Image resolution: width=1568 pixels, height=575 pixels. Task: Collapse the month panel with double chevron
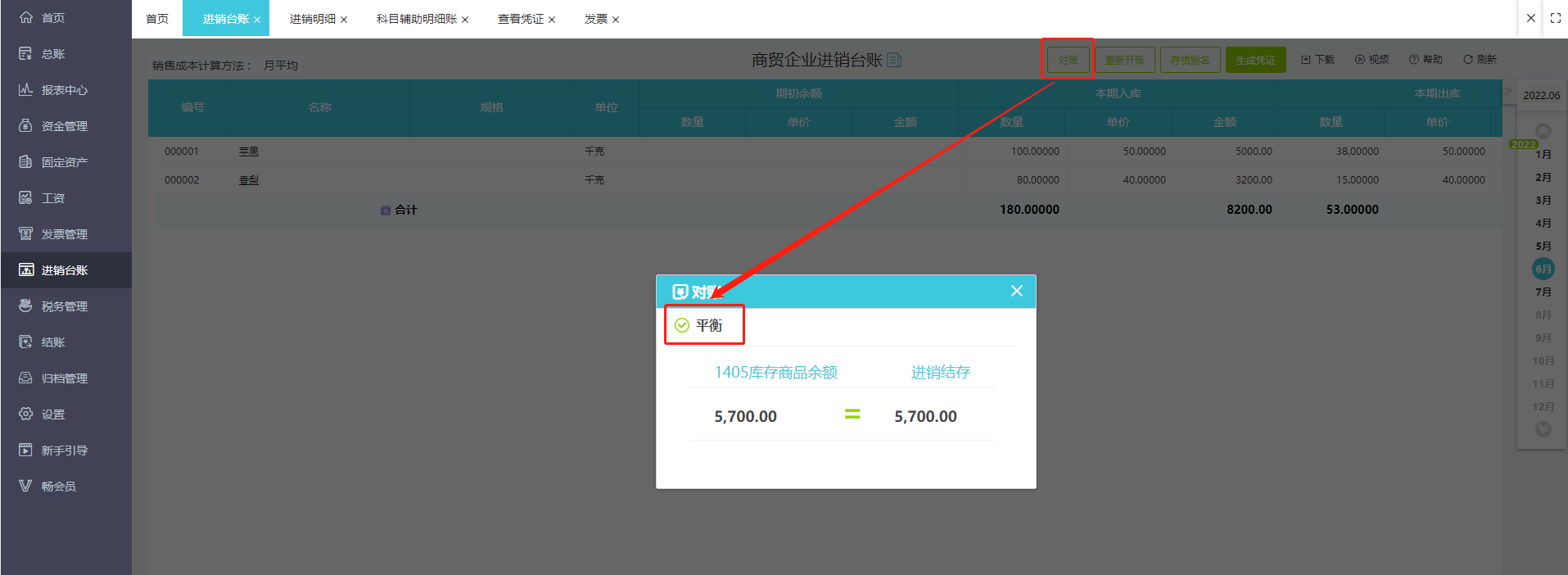(x=1508, y=91)
